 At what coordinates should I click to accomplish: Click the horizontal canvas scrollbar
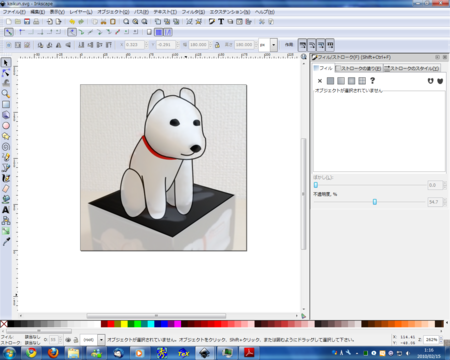coord(156,315)
